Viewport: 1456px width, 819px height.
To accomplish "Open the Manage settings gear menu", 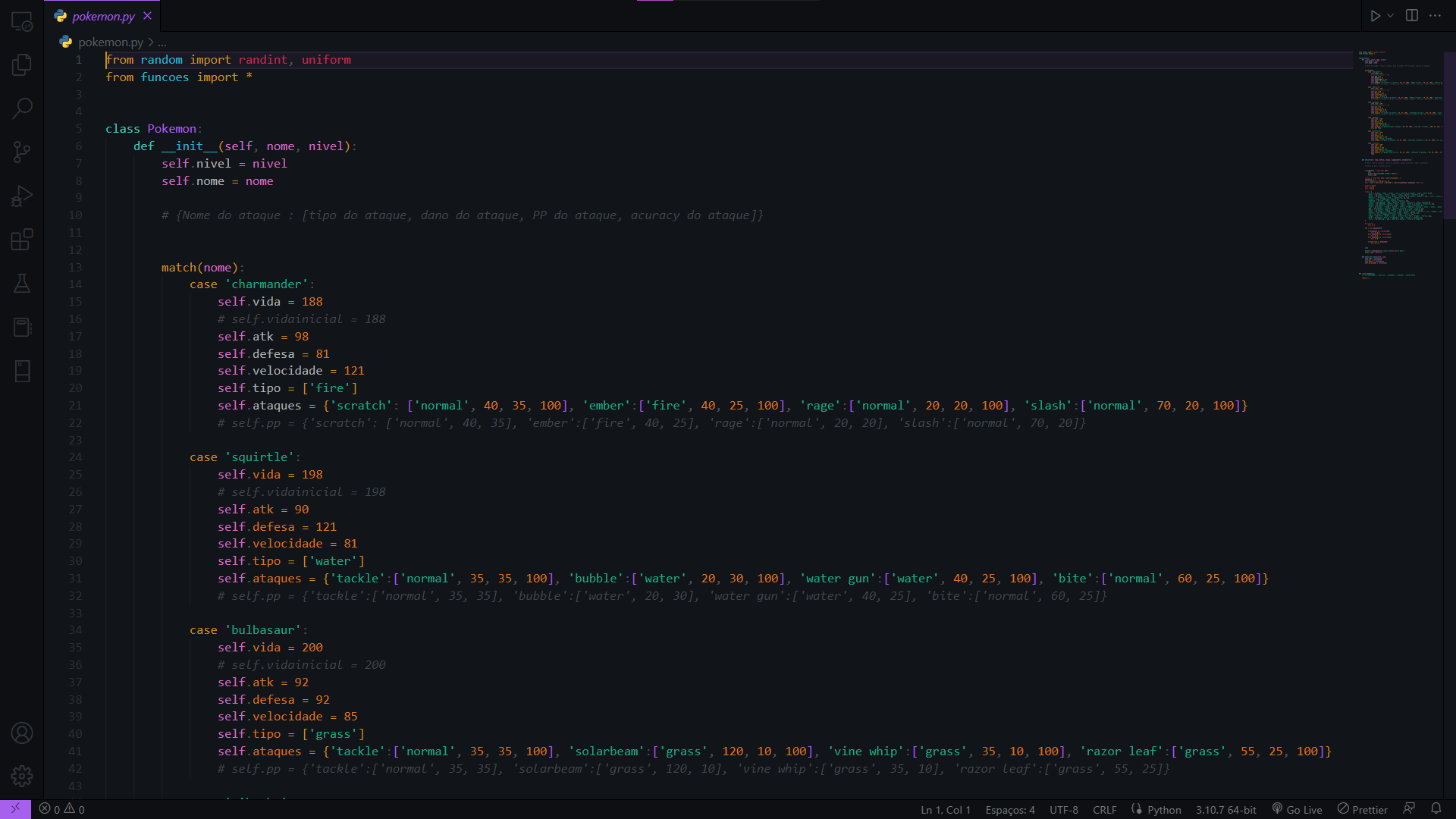I will click(22, 777).
